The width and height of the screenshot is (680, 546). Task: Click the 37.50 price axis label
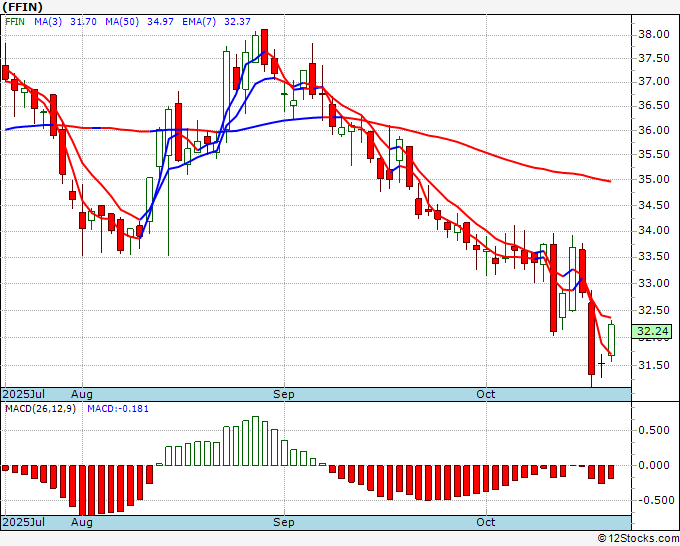[654, 59]
